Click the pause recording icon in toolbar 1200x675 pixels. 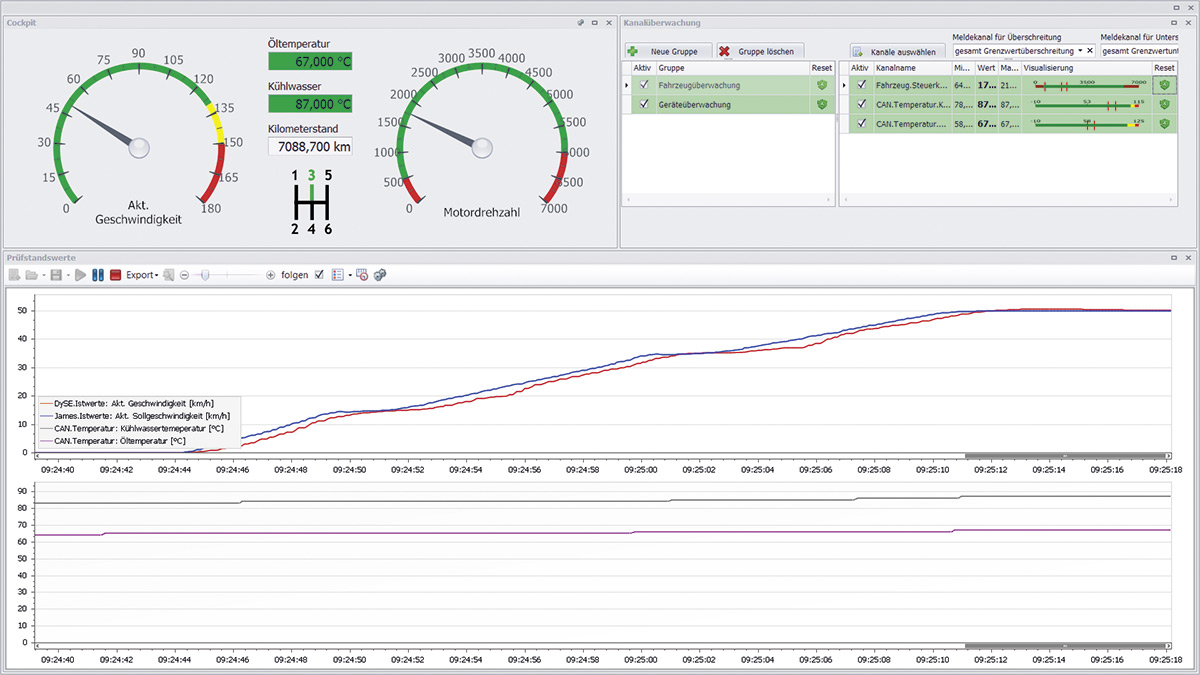[98, 275]
